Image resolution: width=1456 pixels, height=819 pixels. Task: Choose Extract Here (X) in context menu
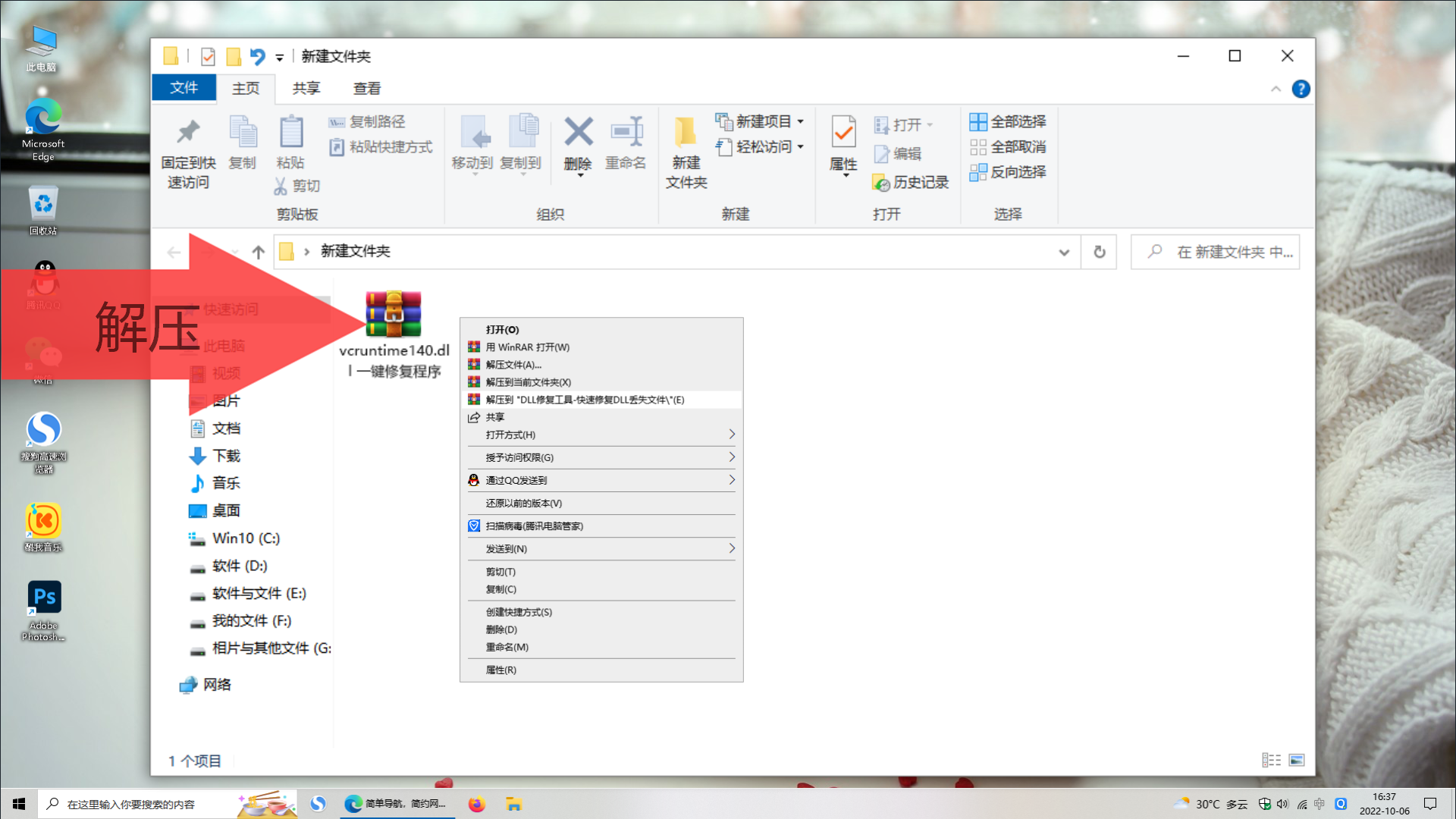coord(601,382)
